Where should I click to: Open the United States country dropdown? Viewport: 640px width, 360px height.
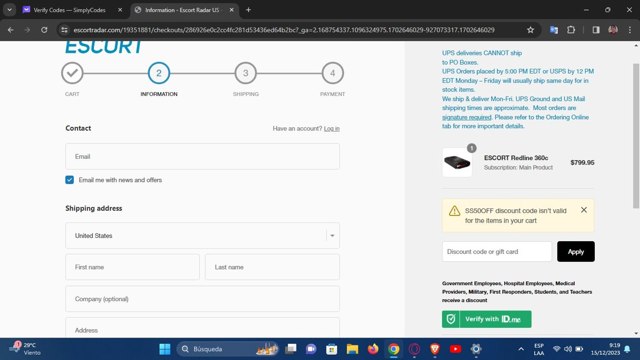coord(202,236)
